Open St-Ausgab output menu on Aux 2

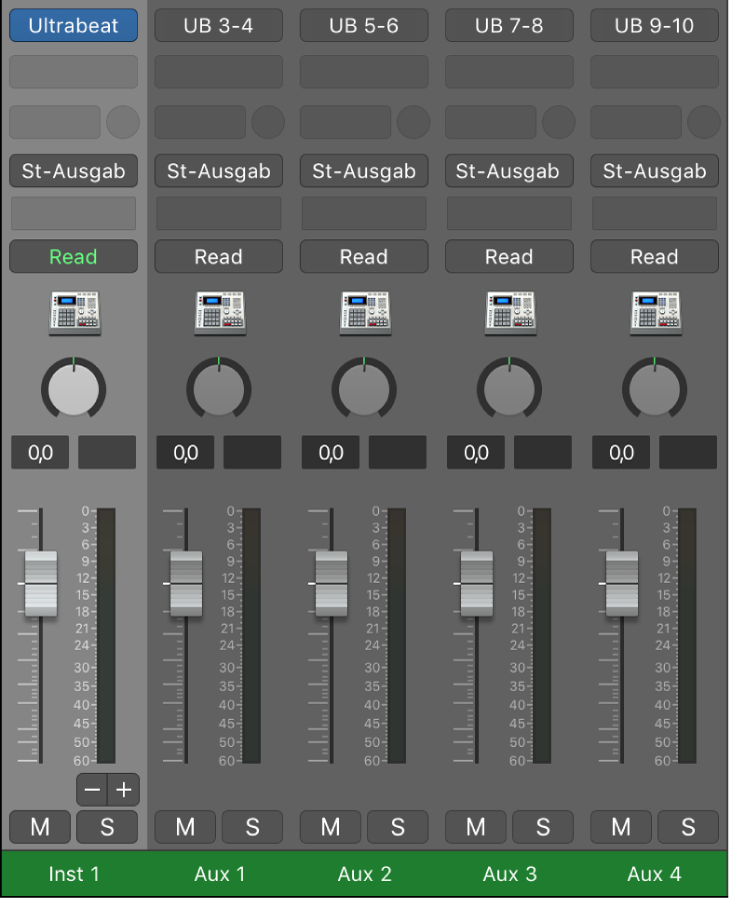tap(364, 171)
